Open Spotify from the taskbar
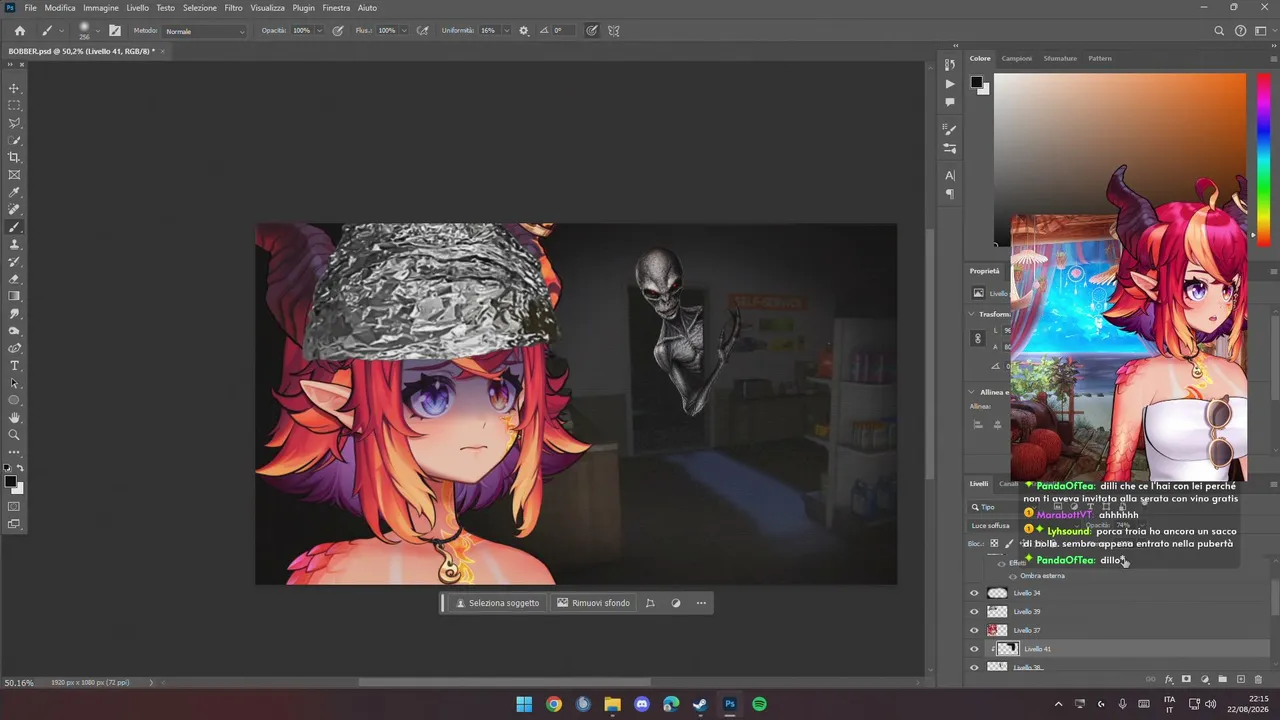1280x720 pixels. [759, 704]
